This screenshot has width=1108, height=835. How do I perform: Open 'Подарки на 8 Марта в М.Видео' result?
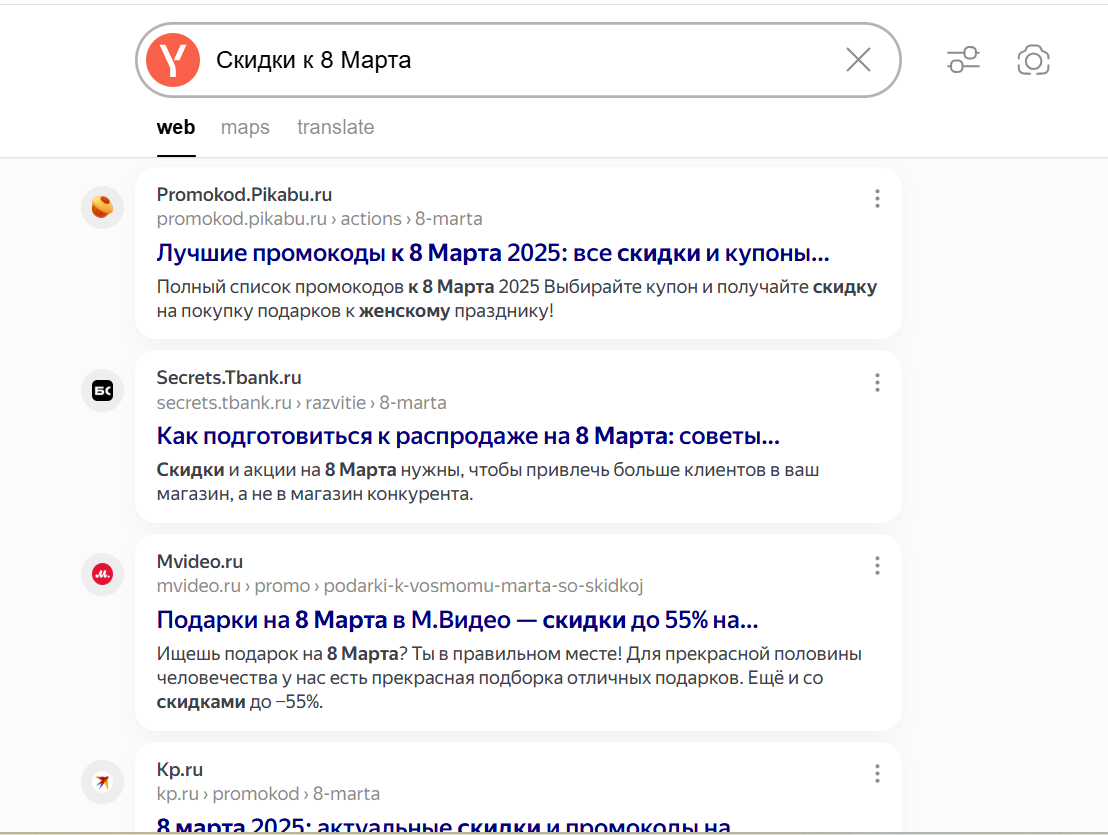(457, 620)
